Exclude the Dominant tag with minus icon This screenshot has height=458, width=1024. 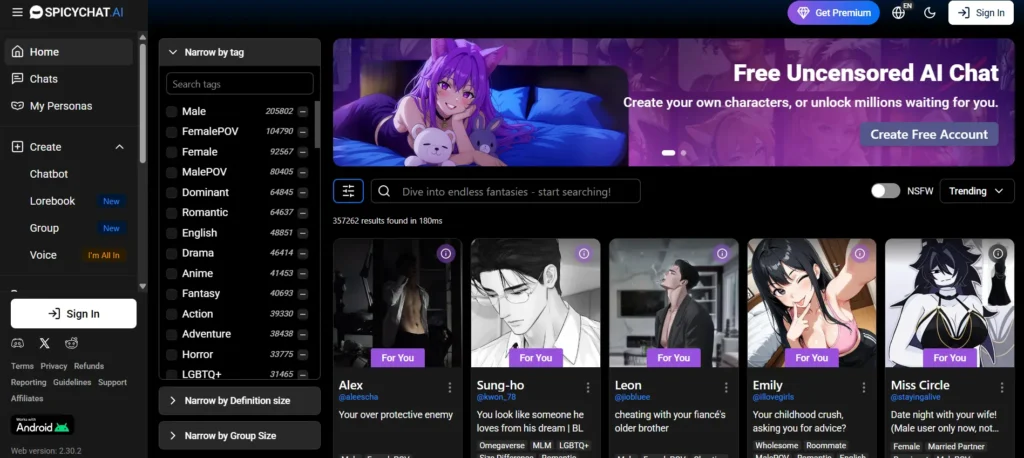pos(303,193)
